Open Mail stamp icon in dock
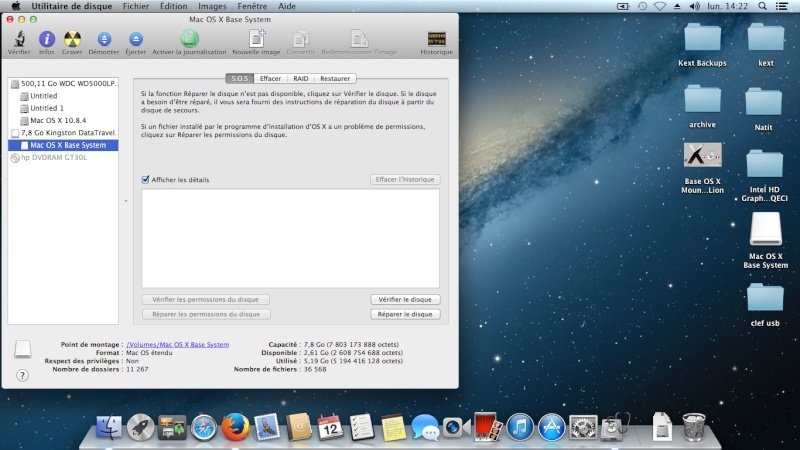The height and width of the screenshot is (450, 800). point(267,428)
